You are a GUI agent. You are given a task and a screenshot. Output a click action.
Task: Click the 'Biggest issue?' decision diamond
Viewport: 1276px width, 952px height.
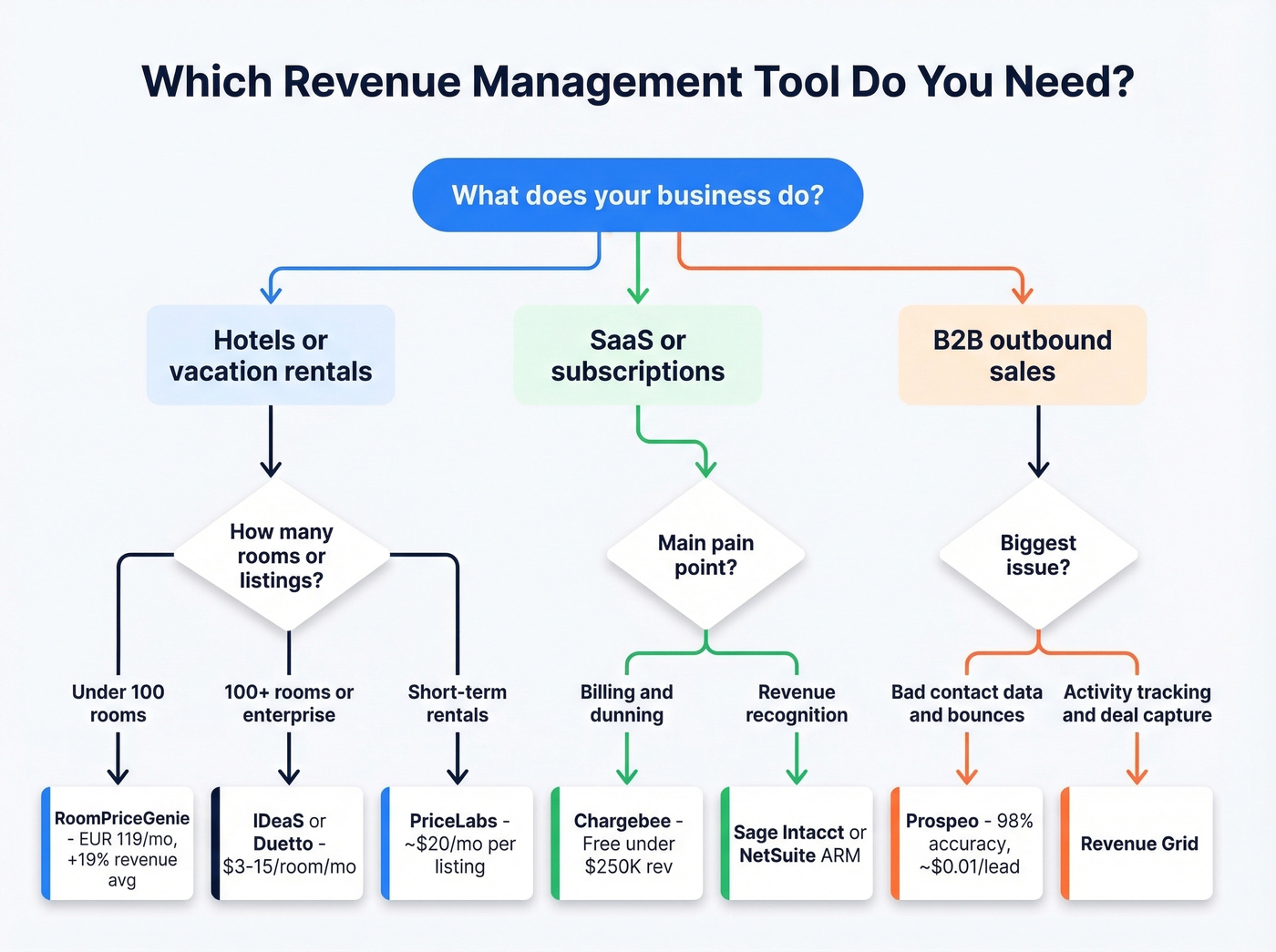1038,554
